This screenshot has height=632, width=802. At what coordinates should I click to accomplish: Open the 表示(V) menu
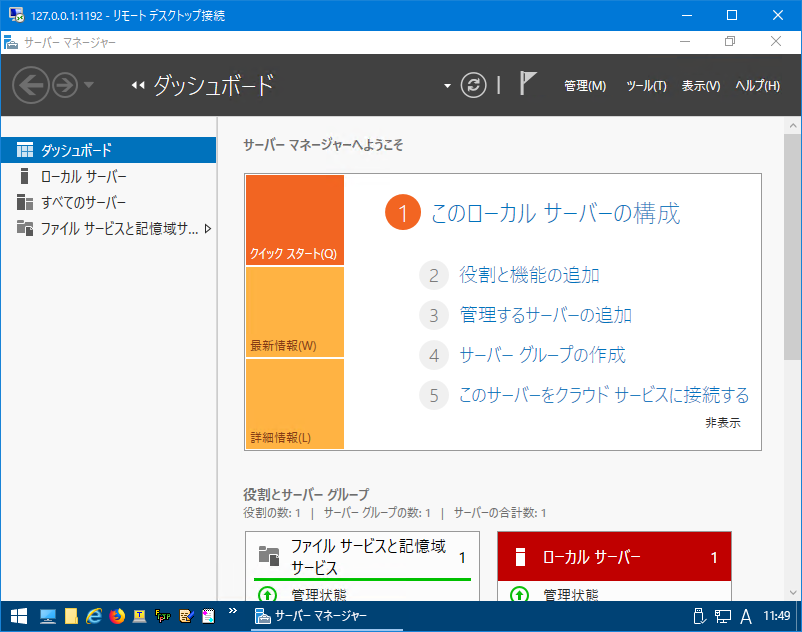(701, 86)
